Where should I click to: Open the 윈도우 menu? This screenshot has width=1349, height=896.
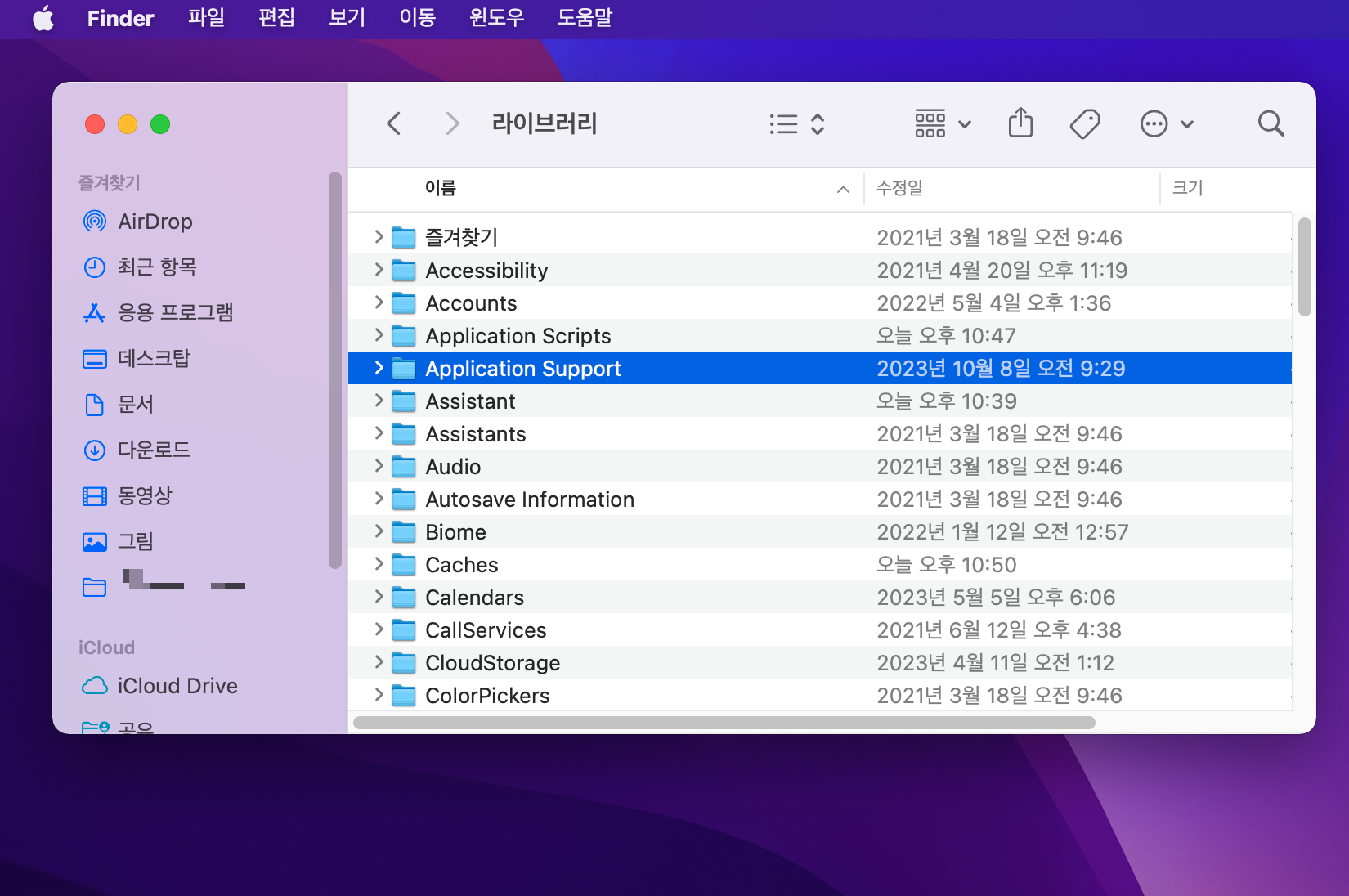(496, 18)
